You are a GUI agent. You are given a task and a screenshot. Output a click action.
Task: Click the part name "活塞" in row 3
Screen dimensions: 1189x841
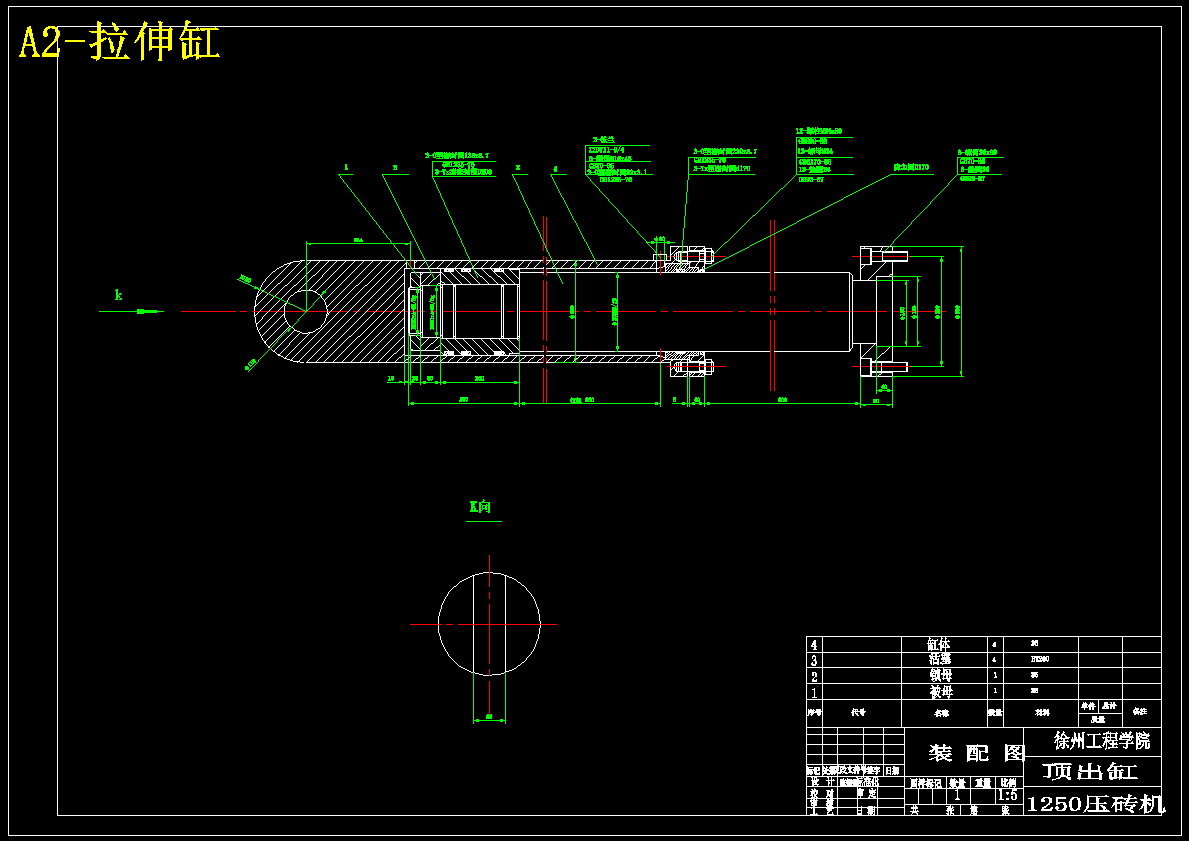click(940, 661)
